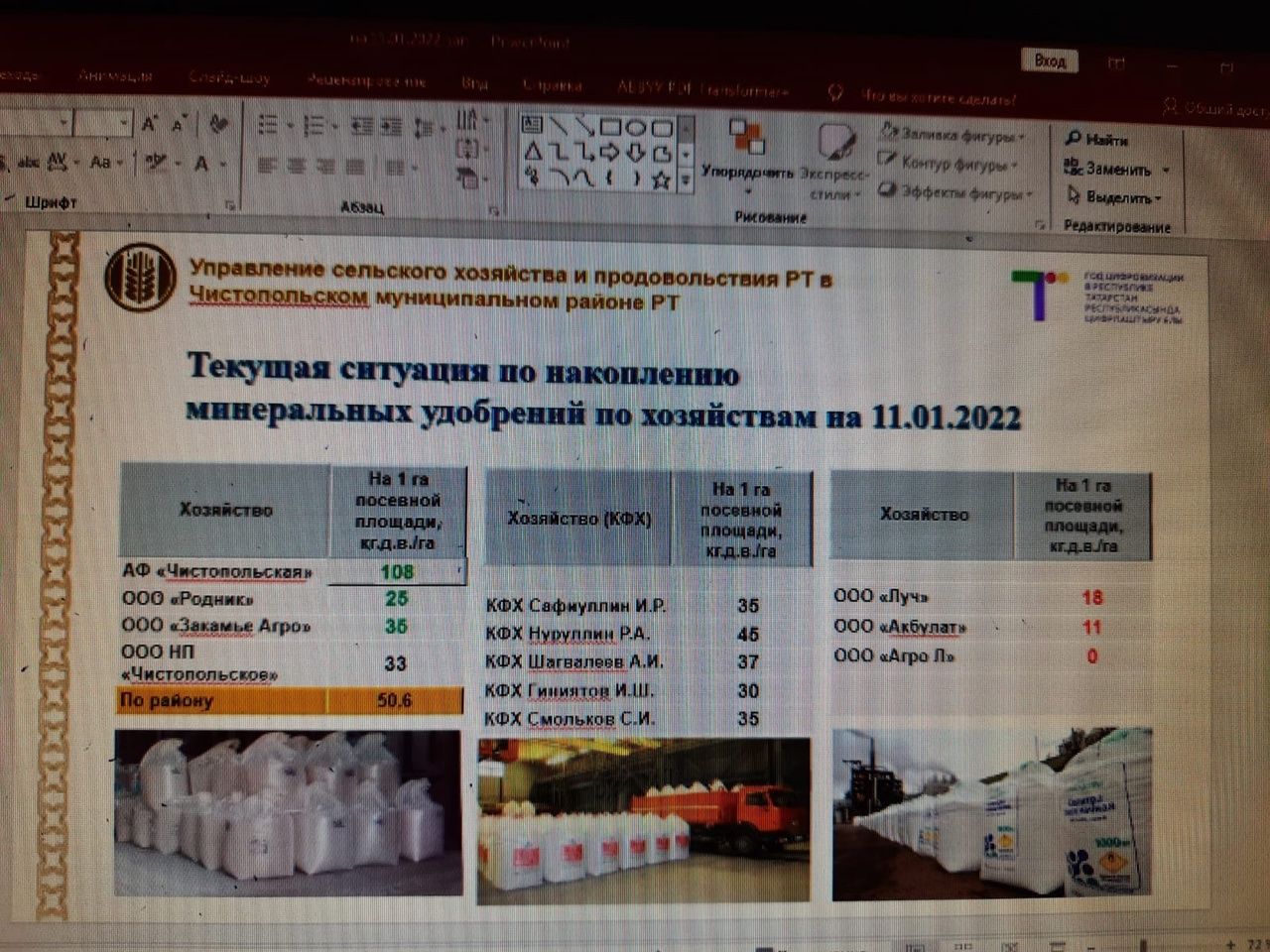Toggle Align Right paragraph alignment
The image size is (1270, 952).
click(324, 167)
